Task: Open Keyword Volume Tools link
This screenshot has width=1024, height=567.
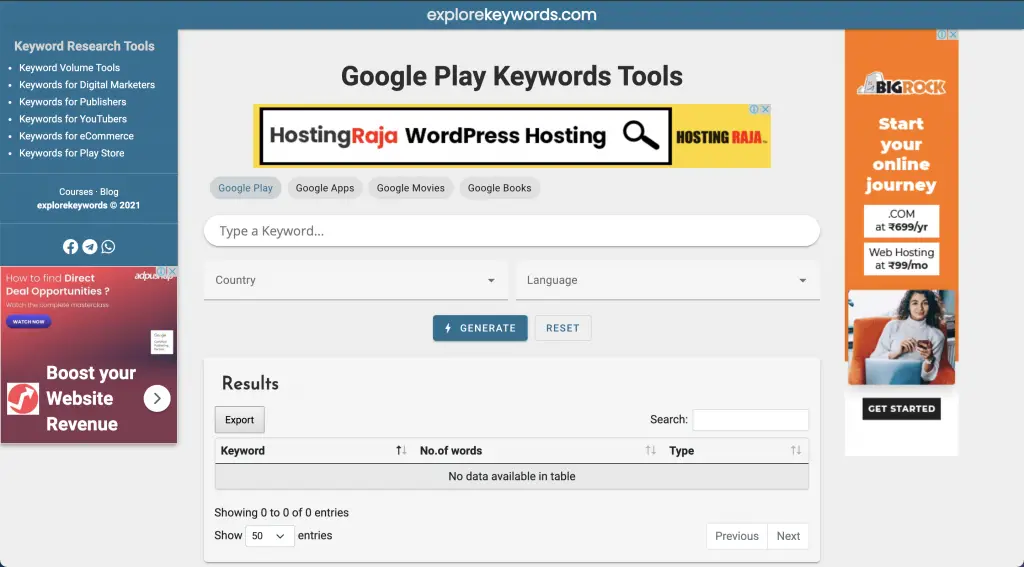Action: [69, 67]
